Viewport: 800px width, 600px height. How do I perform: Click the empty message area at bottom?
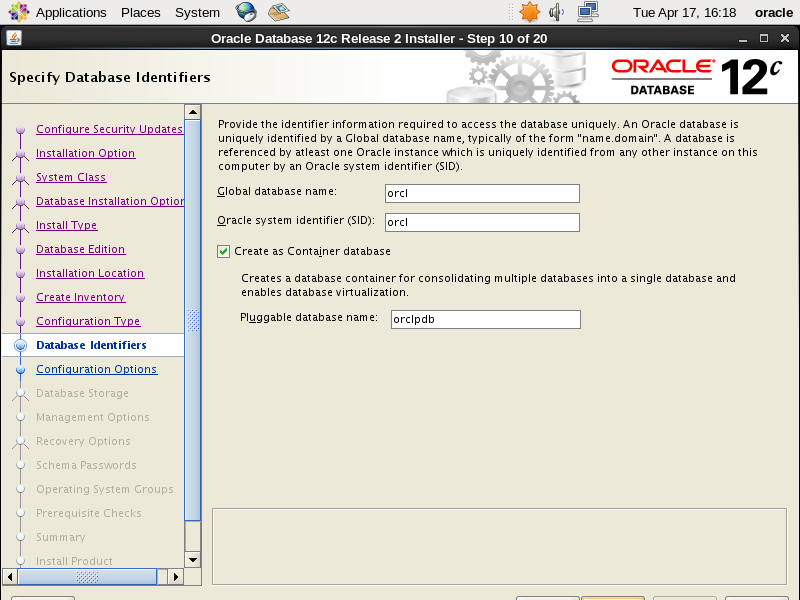(499, 546)
